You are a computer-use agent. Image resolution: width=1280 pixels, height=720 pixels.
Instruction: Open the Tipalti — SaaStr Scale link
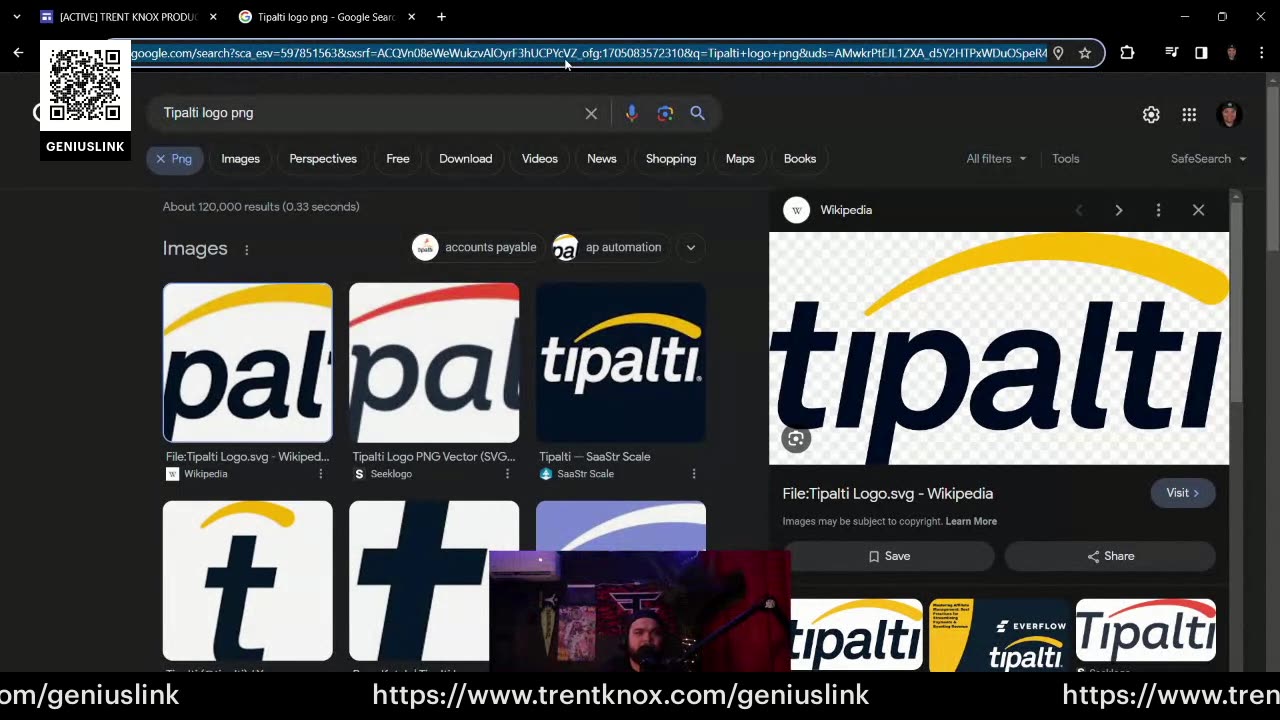pos(594,457)
